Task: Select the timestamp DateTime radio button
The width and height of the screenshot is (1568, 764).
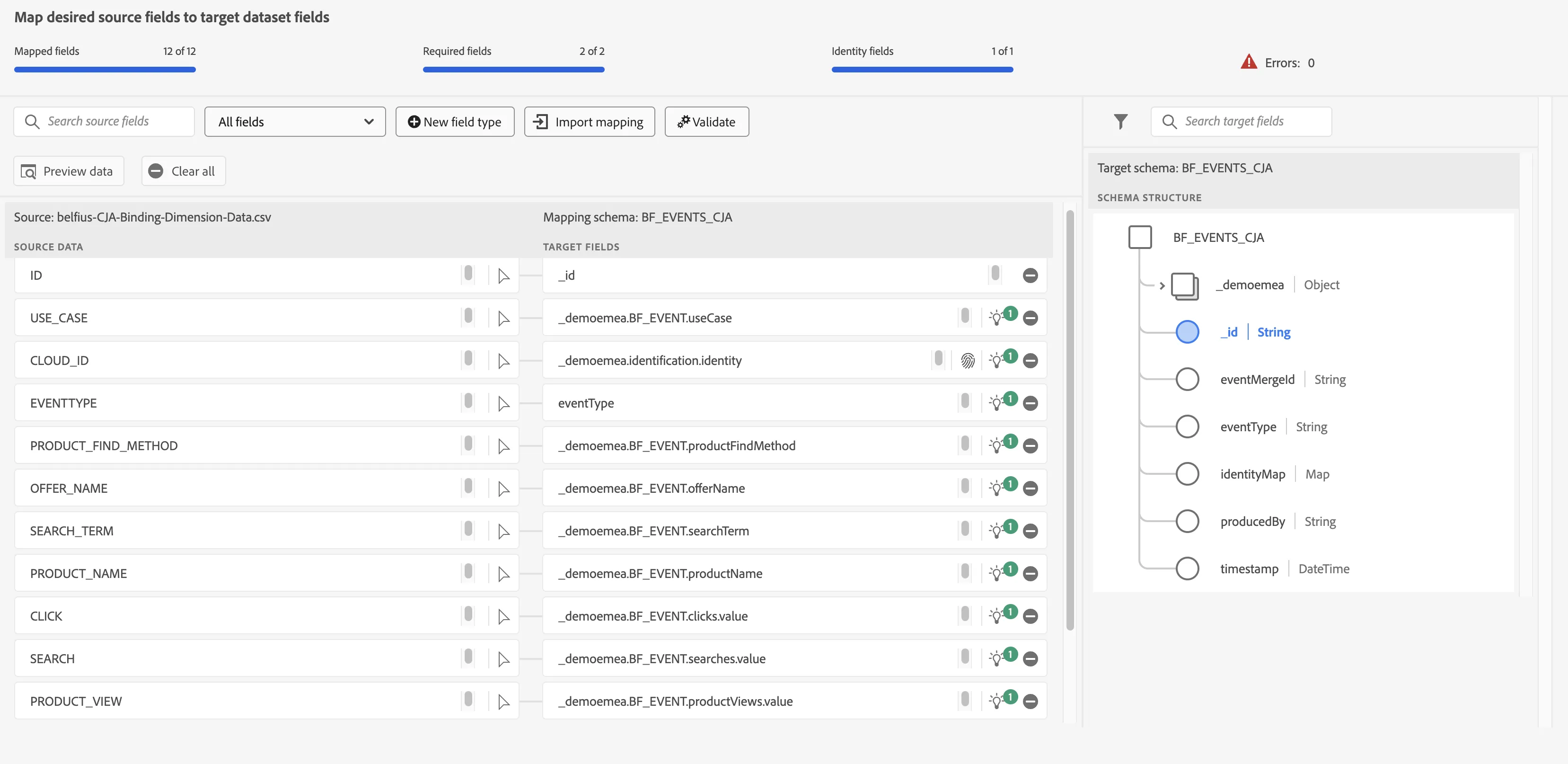Action: click(x=1187, y=569)
